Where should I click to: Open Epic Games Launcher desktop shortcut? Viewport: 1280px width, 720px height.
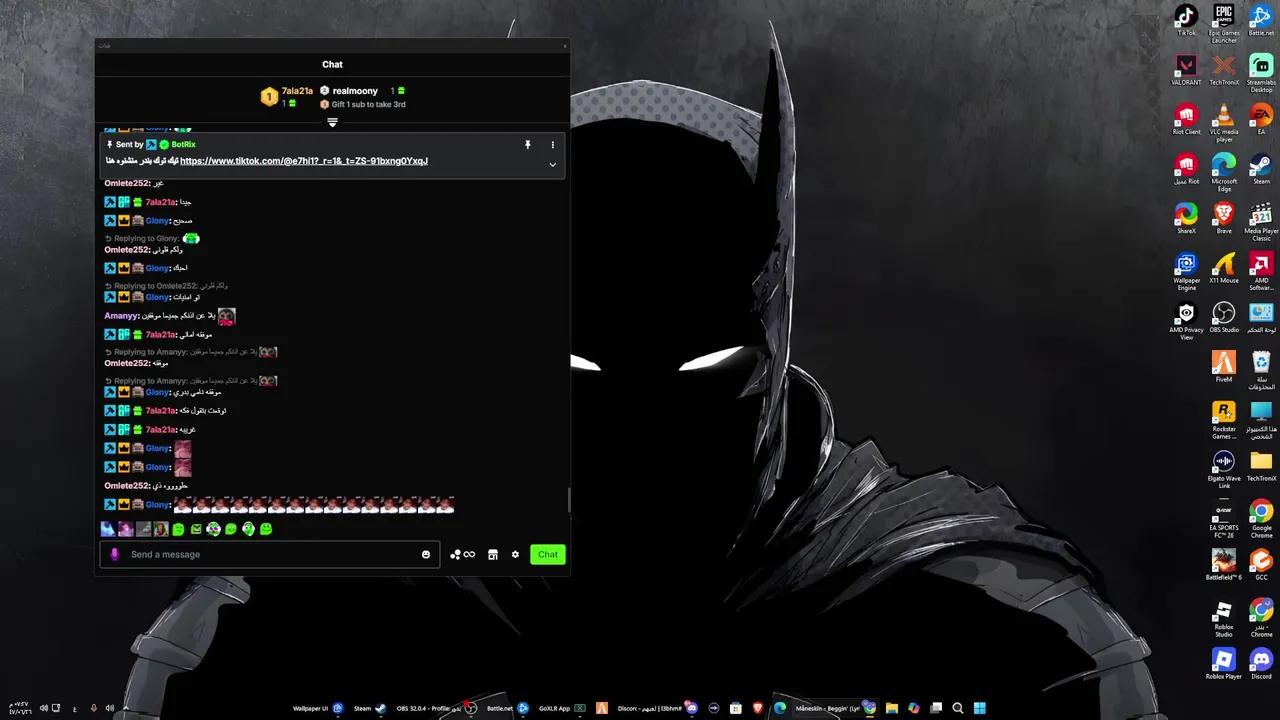click(x=1224, y=24)
